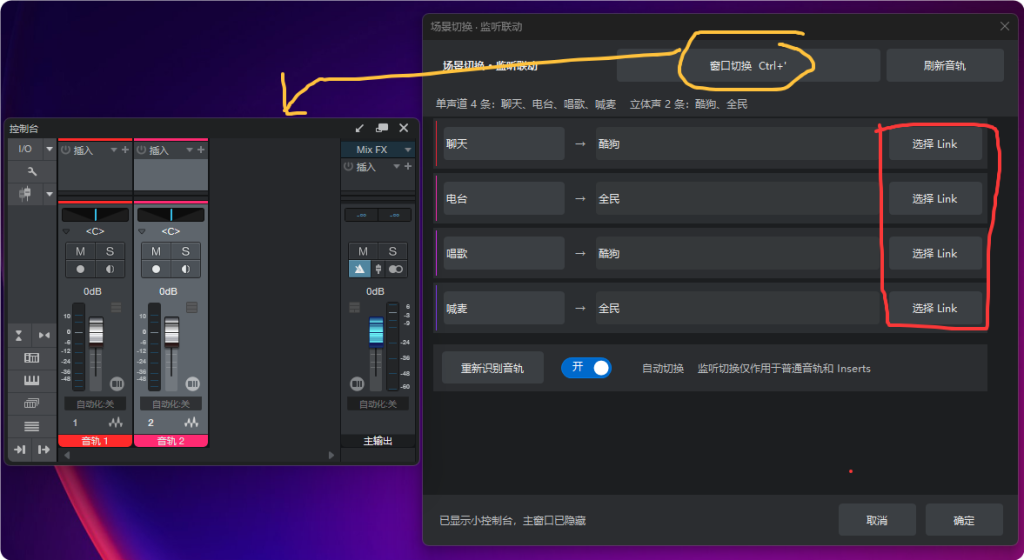Click the 聊天 scene name field
1024x560 pixels.
point(504,144)
